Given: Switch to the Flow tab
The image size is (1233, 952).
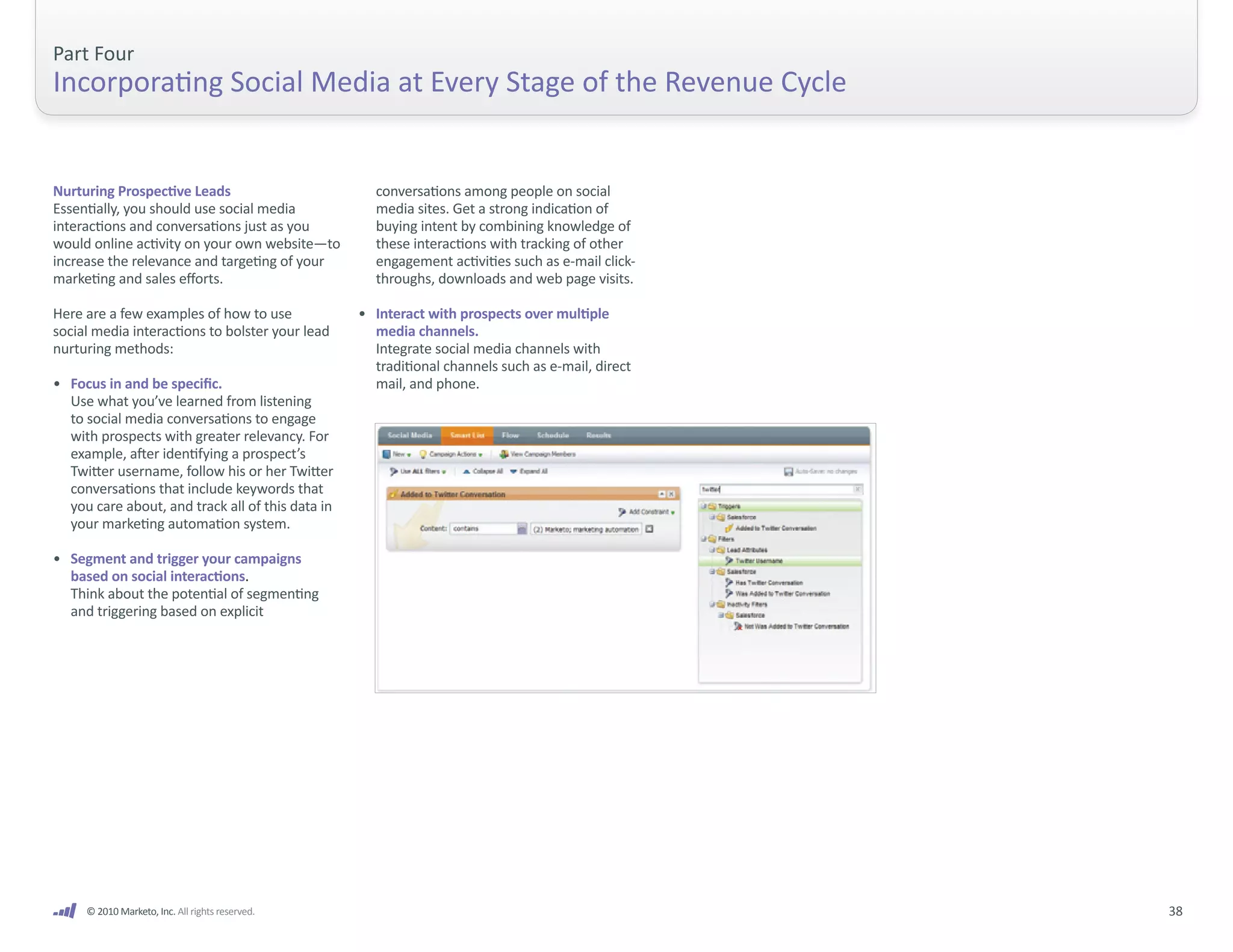Looking at the screenshot, I should [510, 435].
